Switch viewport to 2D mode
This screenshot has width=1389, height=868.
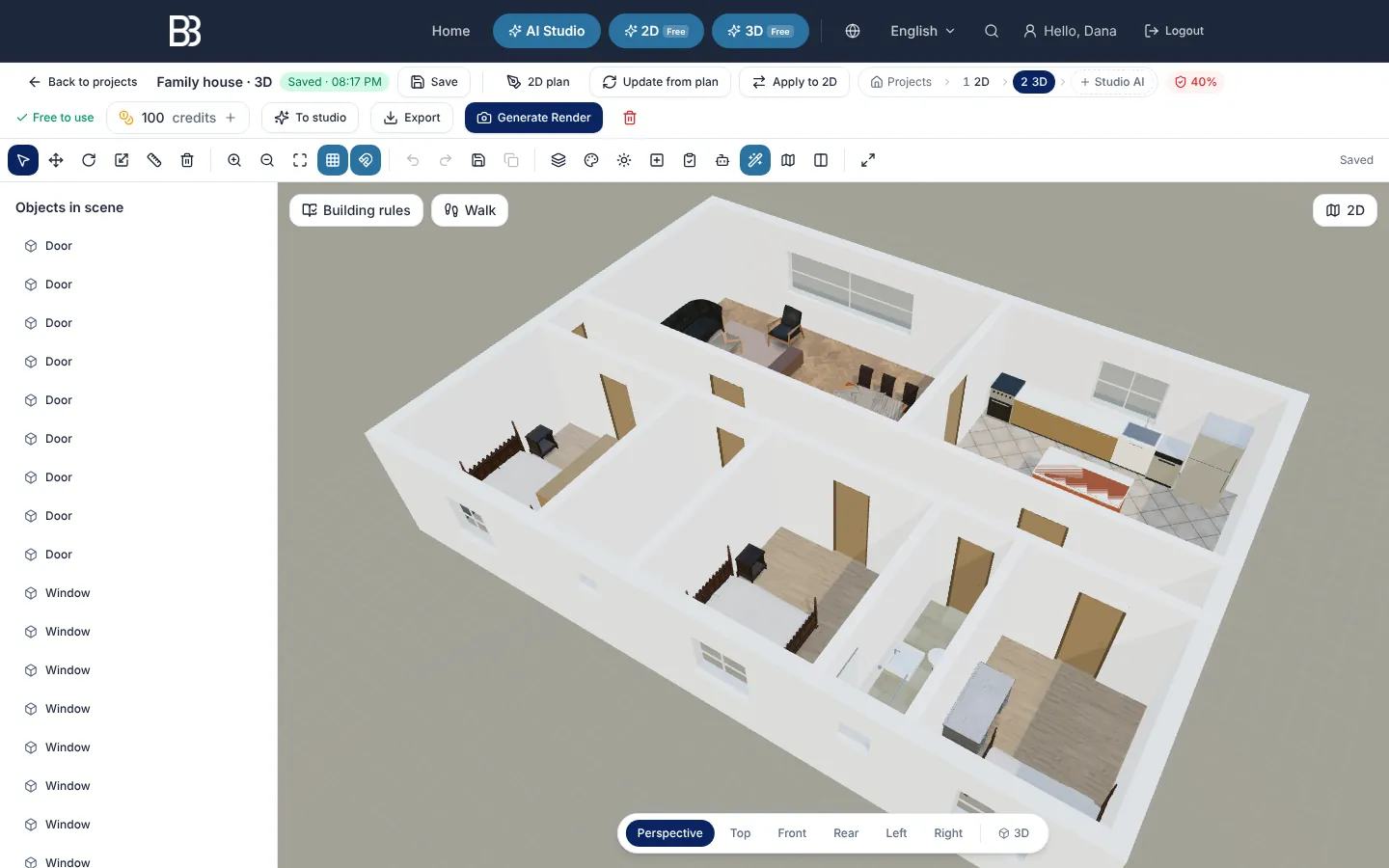[1345, 210]
